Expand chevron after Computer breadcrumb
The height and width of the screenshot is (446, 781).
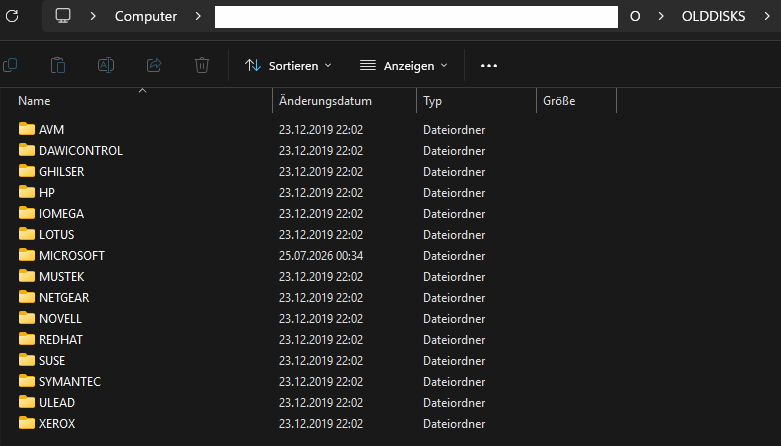pos(198,16)
